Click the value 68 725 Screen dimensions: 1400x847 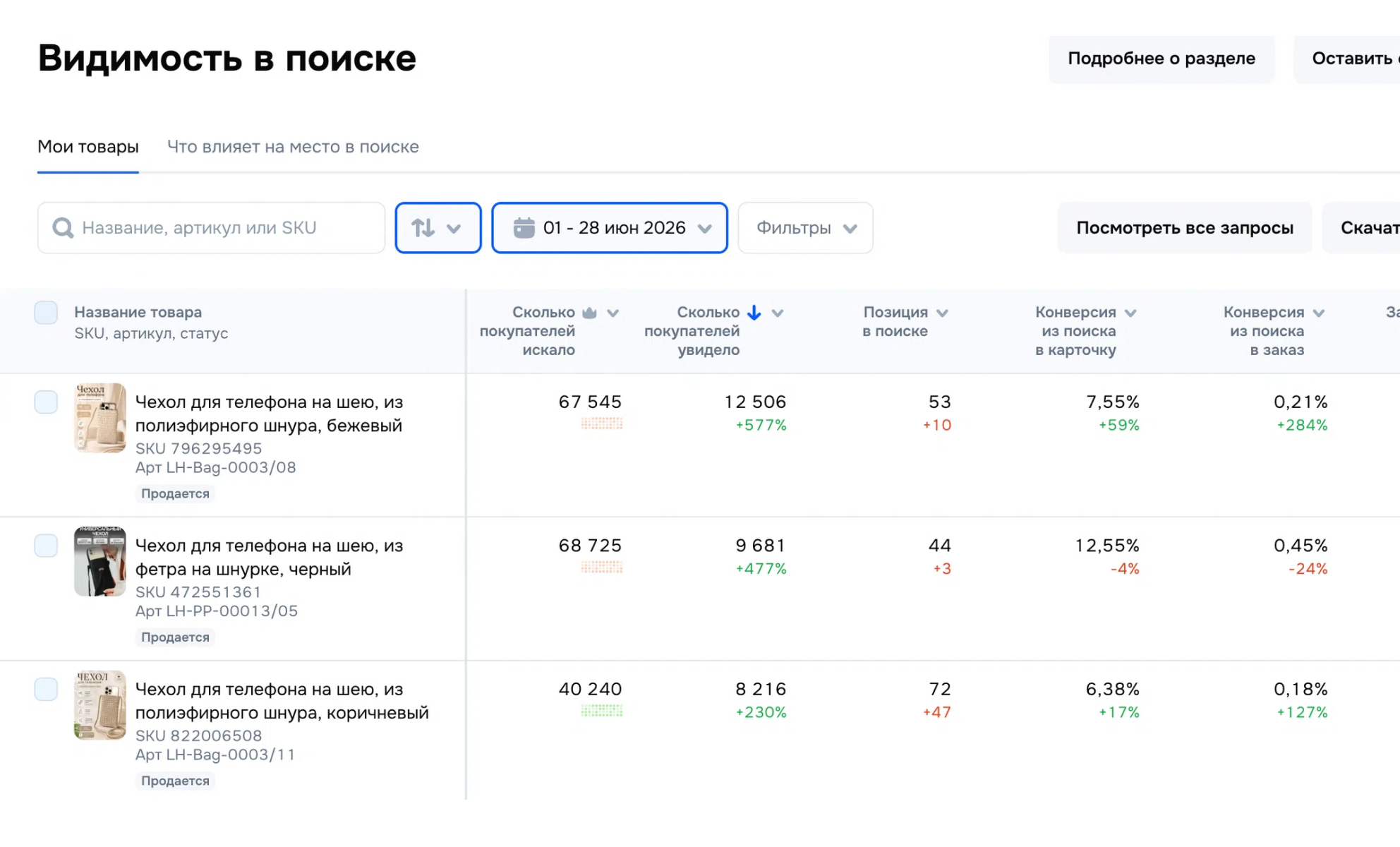click(x=590, y=546)
